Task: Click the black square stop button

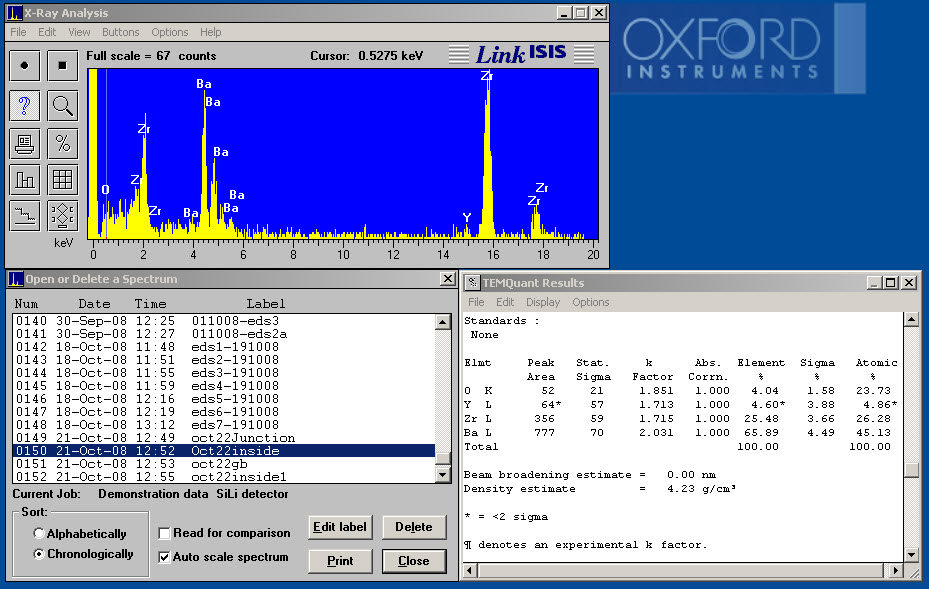Action: (x=62, y=65)
